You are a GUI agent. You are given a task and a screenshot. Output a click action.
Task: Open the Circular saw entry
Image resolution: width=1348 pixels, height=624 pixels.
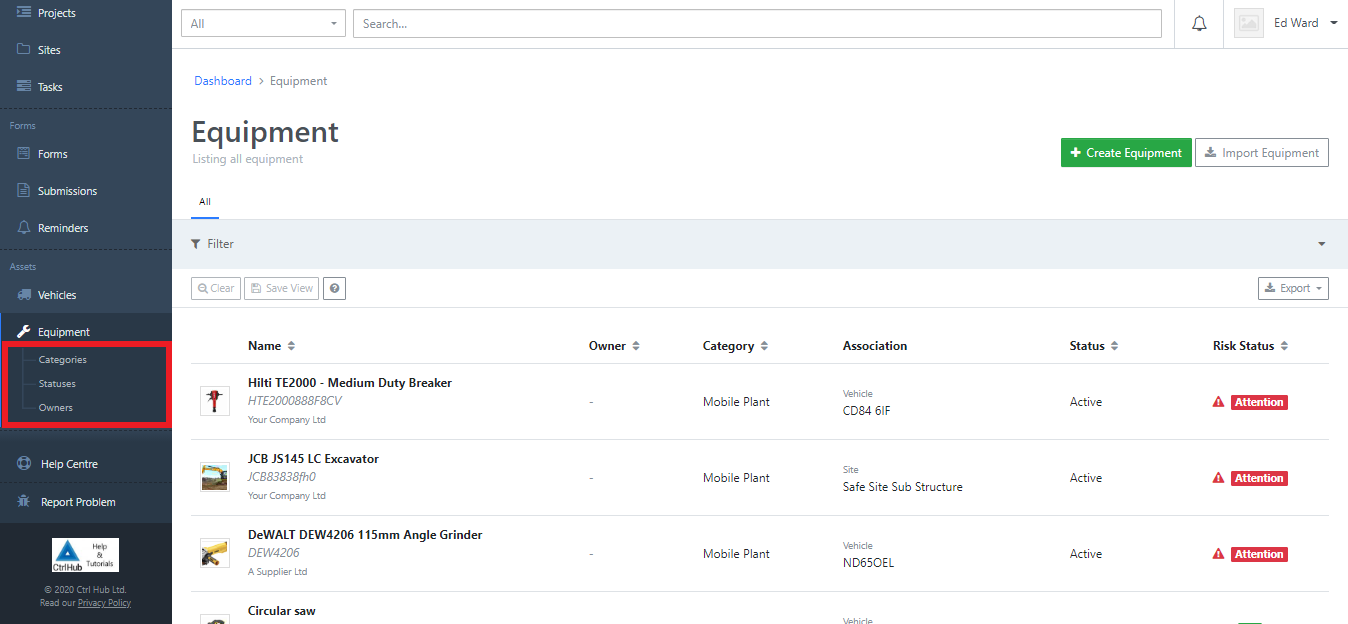click(x=282, y=611)
